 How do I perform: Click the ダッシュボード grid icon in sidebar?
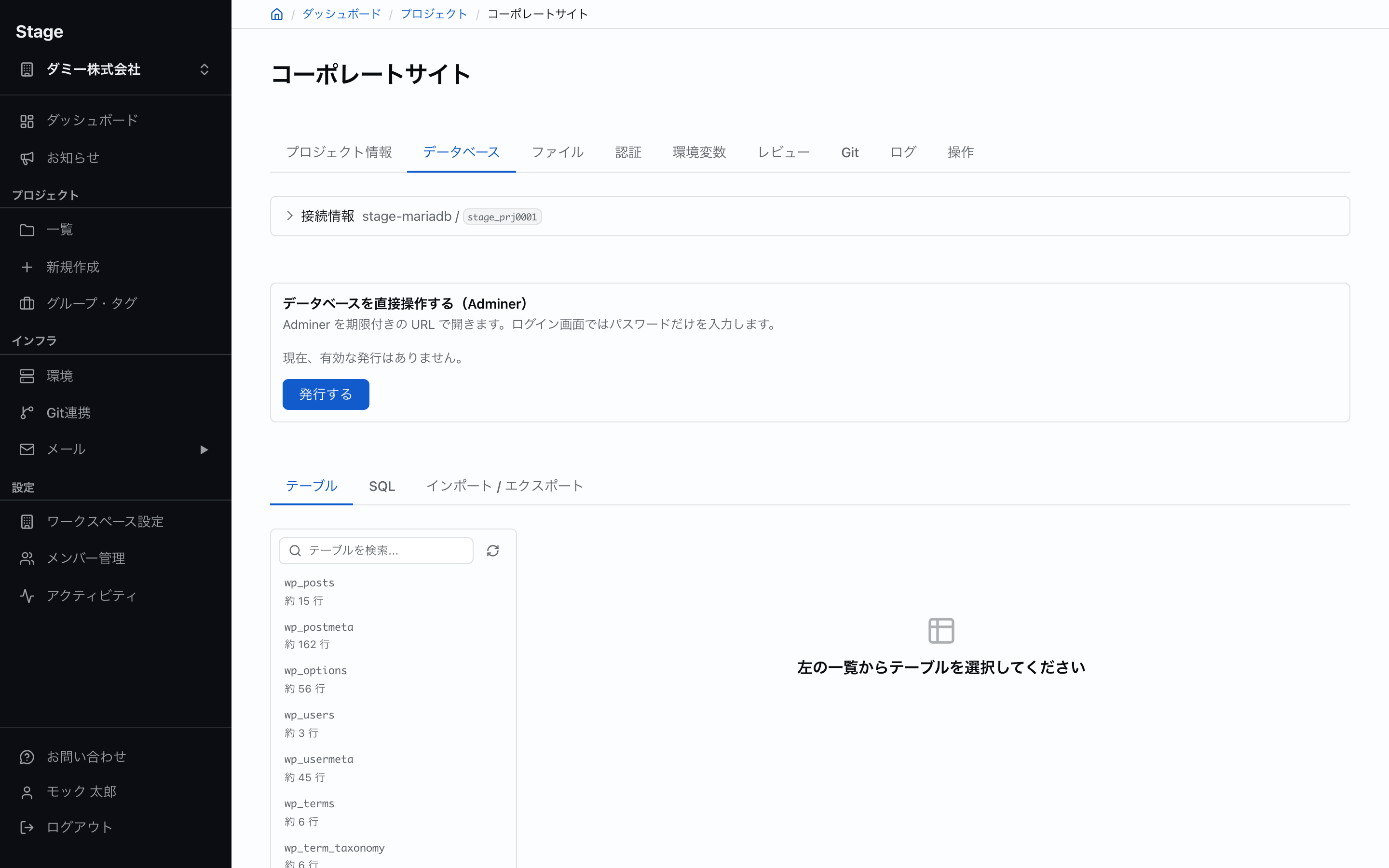tap(27, 121)
